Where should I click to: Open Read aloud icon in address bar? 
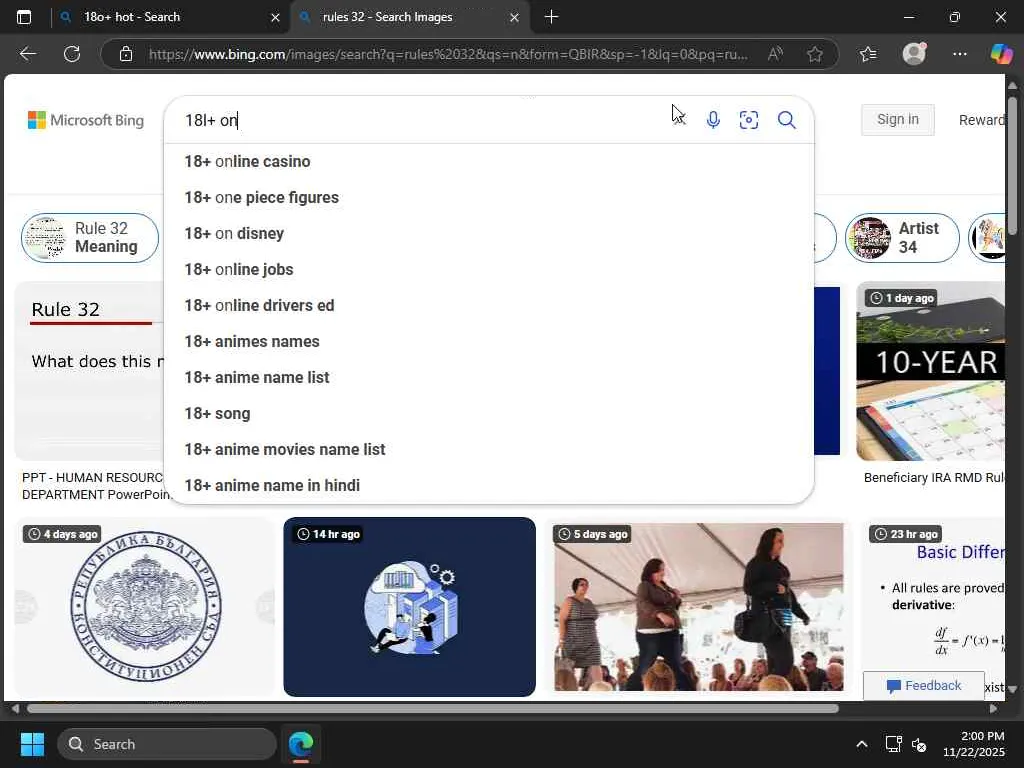click(775, 54)
